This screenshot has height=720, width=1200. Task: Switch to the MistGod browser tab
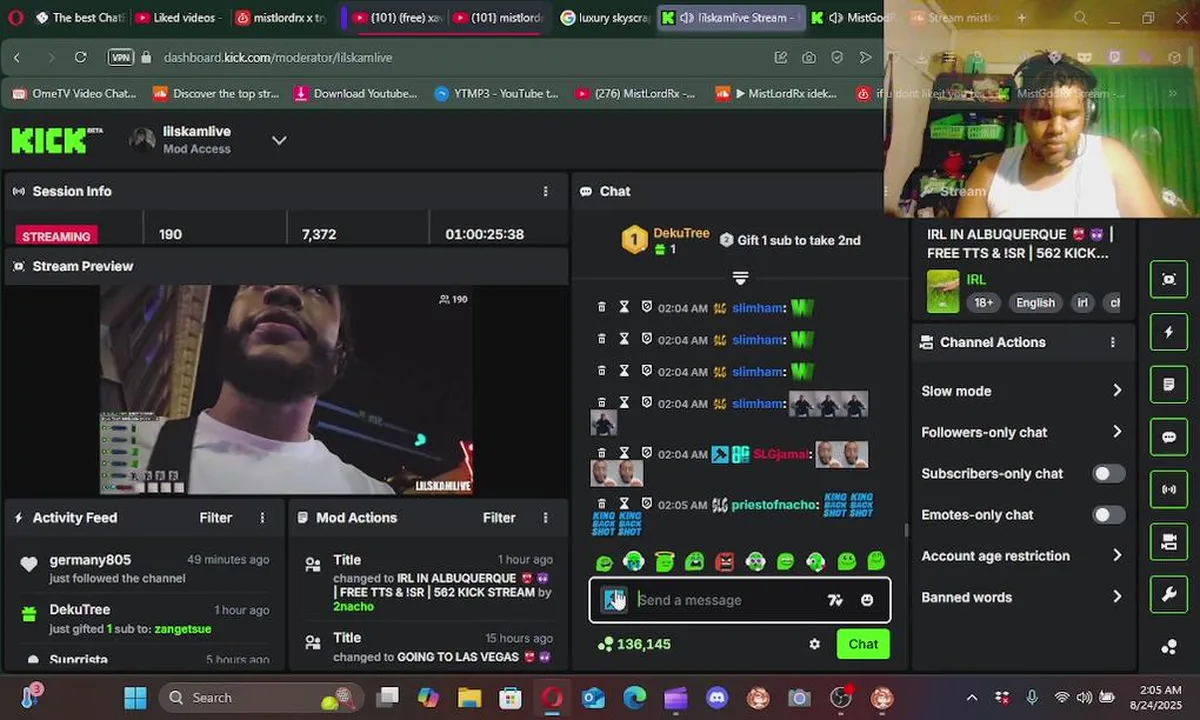(852, 18)
